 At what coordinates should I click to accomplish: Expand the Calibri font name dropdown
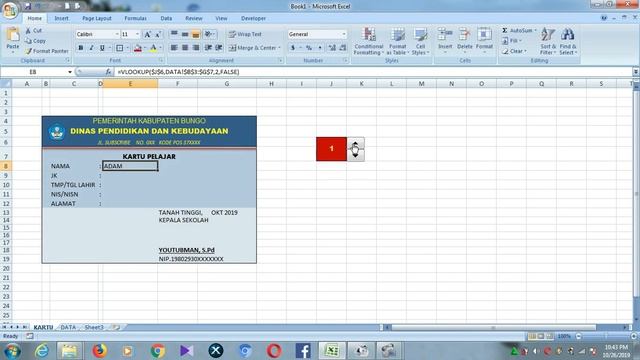pos(117,34)
